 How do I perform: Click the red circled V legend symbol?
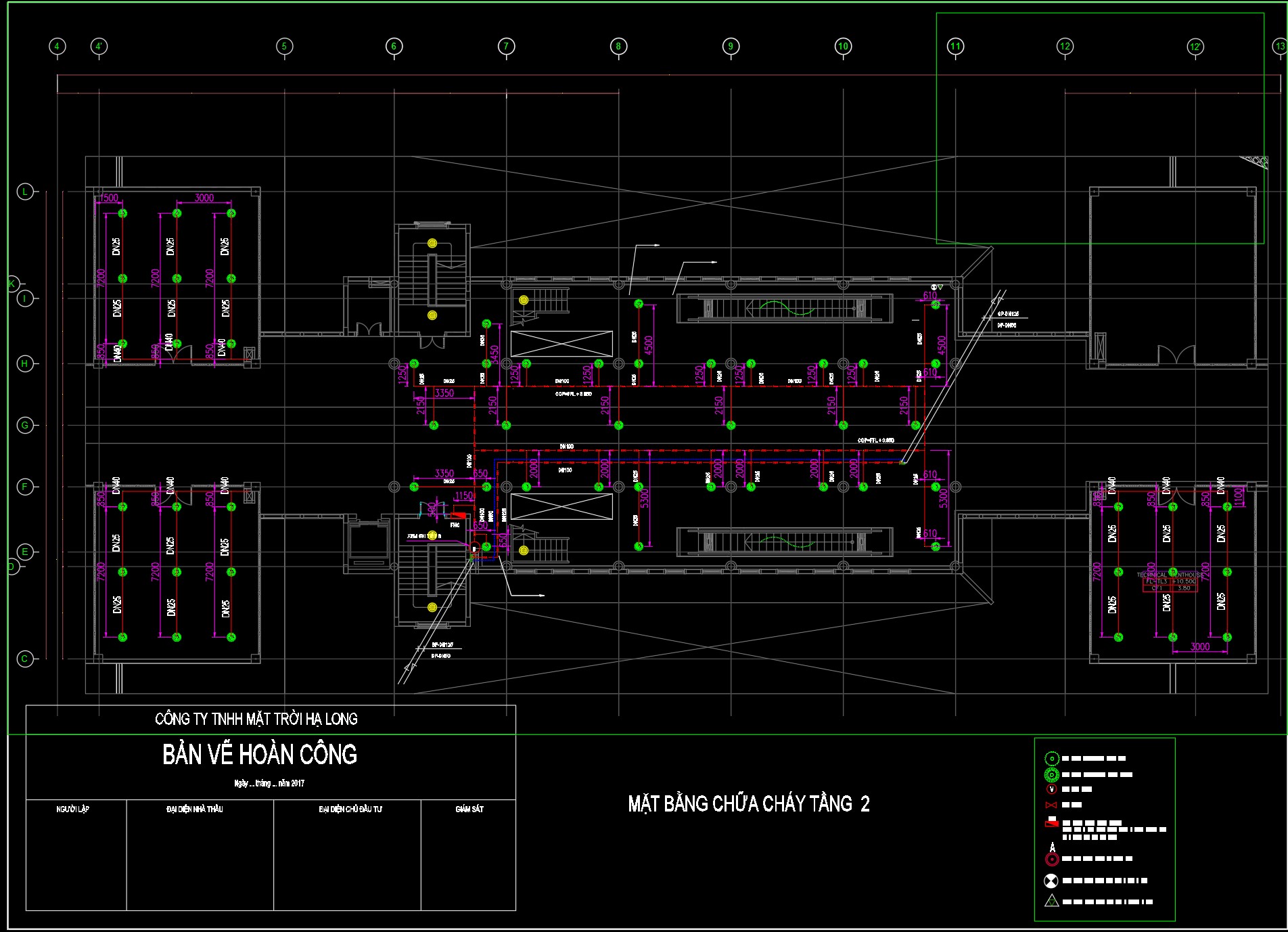(x=1051, y=789)
